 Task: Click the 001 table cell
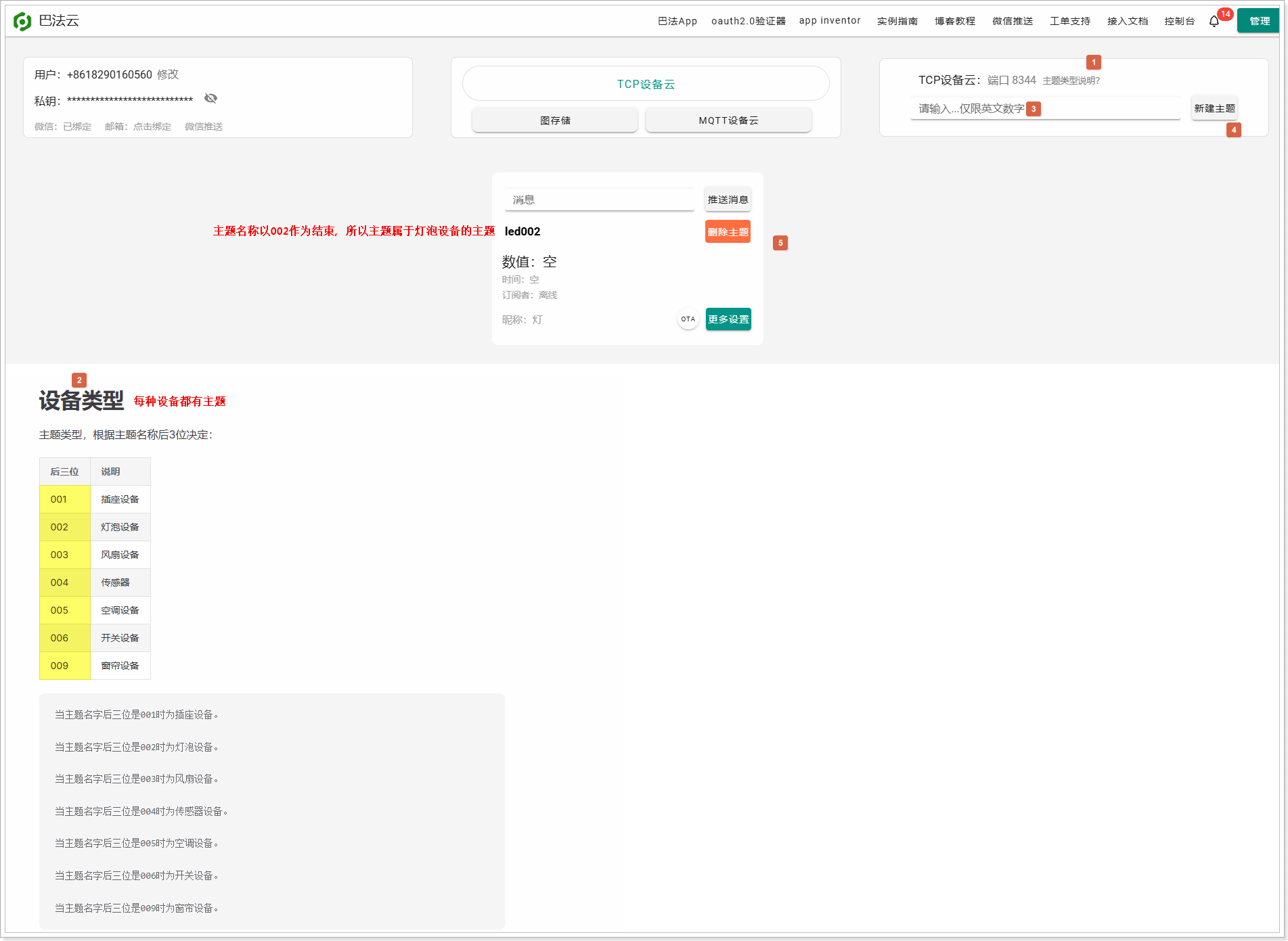(65, 499)
